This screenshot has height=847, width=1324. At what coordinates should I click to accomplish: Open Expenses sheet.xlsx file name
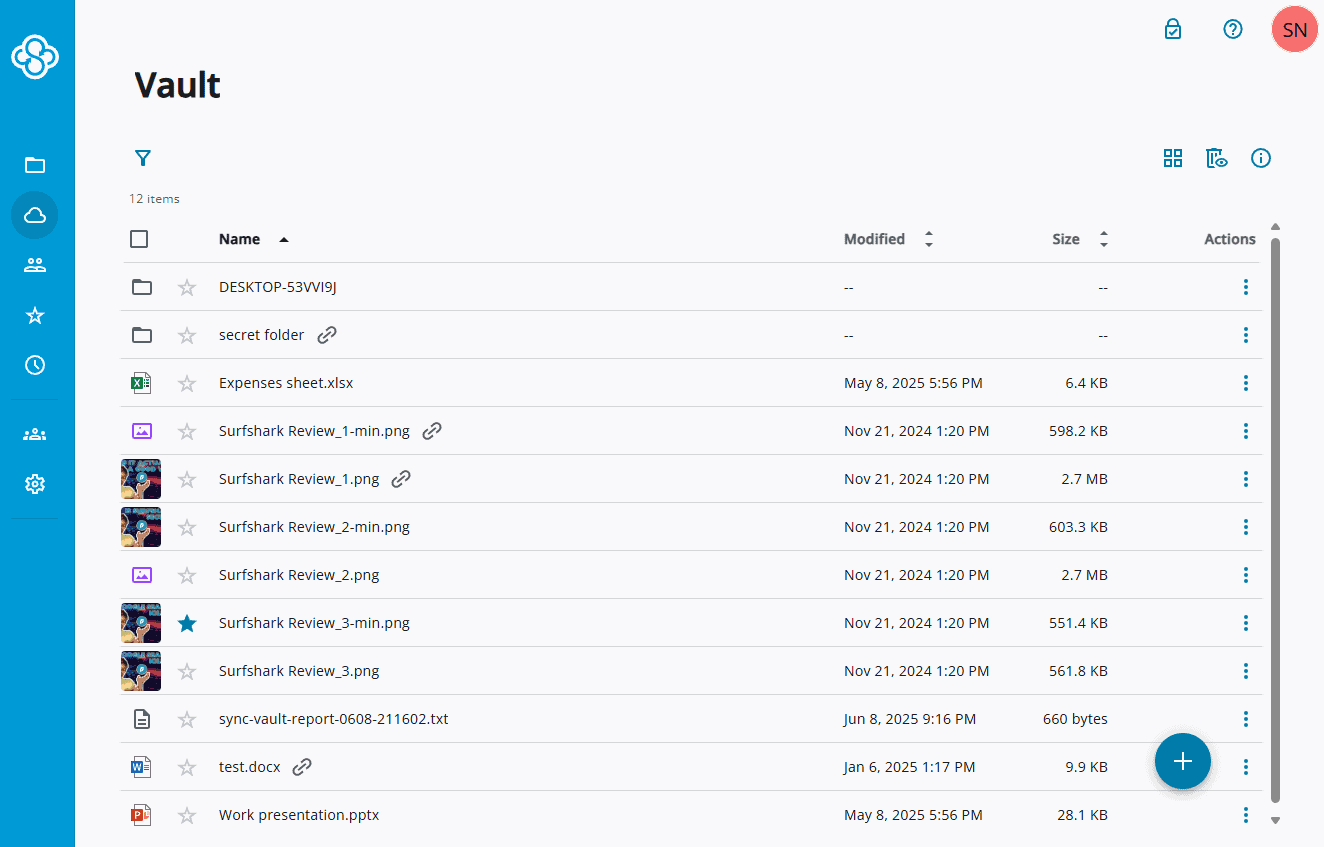click(x=286, y=383)
